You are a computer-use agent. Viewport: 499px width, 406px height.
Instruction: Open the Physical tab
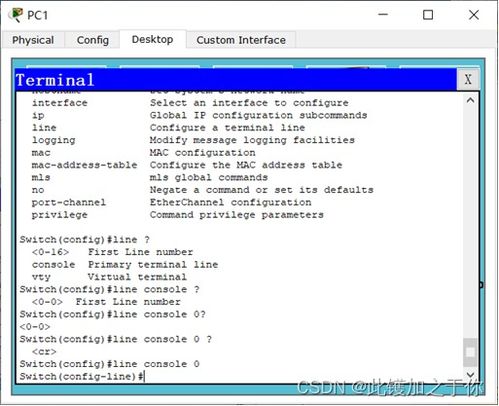click(33, 40)
